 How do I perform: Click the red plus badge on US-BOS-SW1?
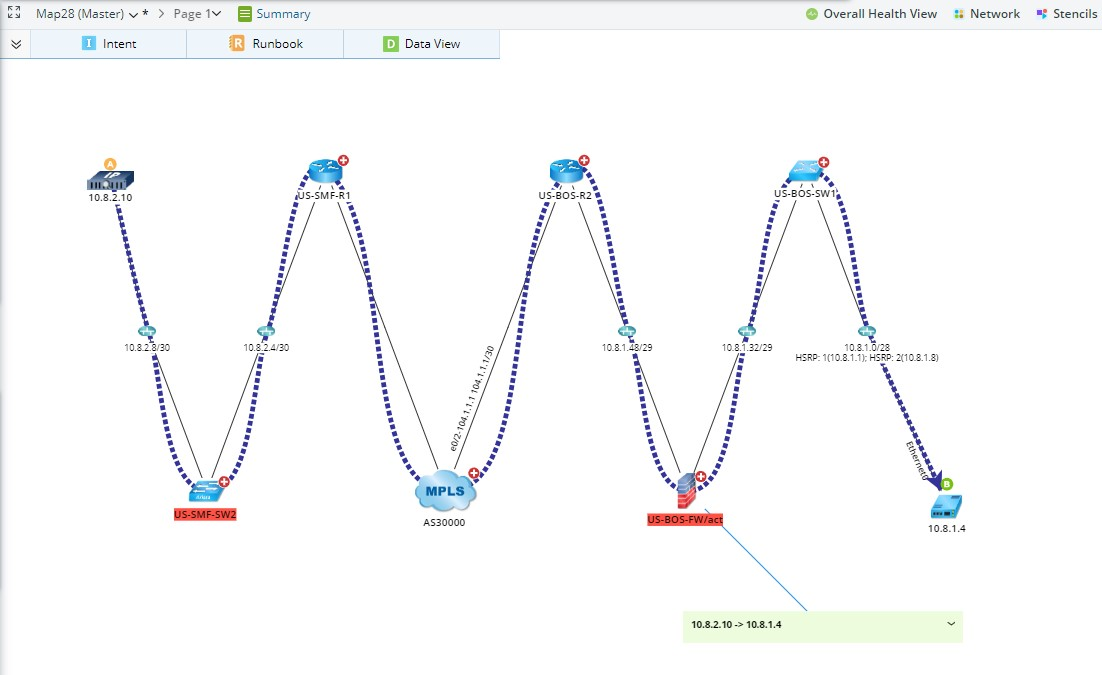(824, 162)
